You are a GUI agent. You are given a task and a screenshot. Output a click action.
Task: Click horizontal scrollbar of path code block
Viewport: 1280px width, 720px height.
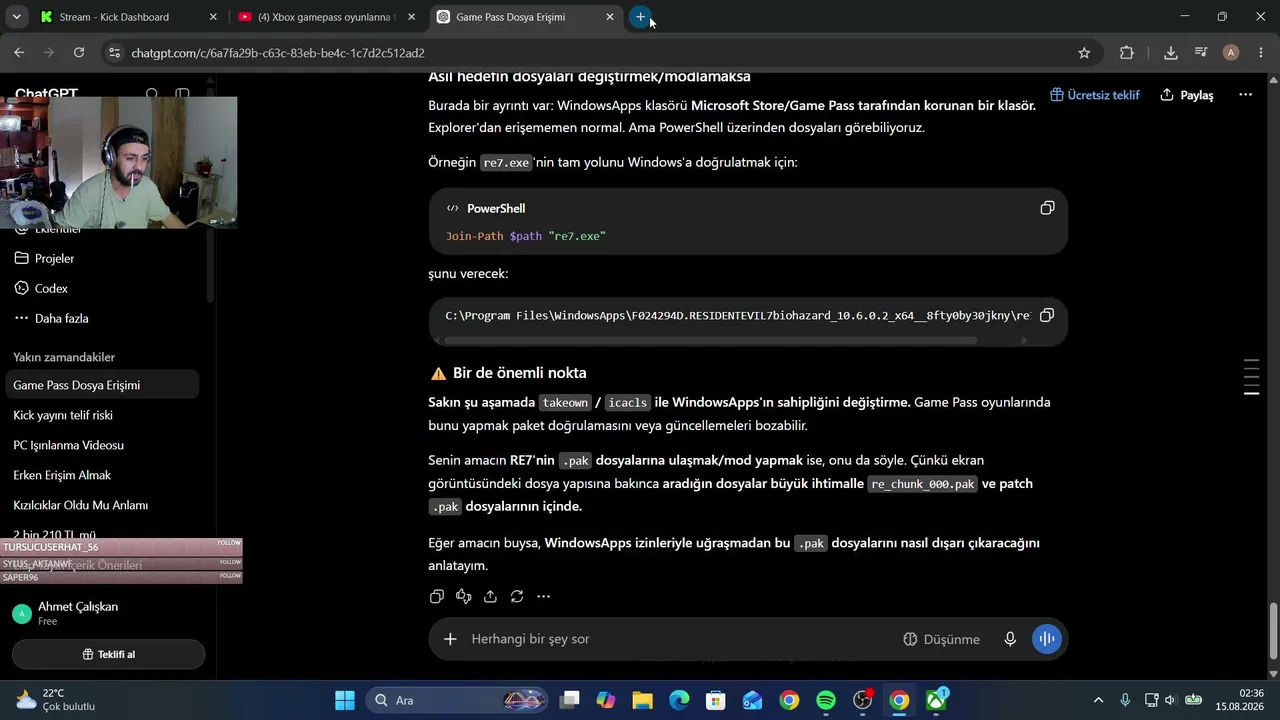pyautogui.click(x=711, y=340)
